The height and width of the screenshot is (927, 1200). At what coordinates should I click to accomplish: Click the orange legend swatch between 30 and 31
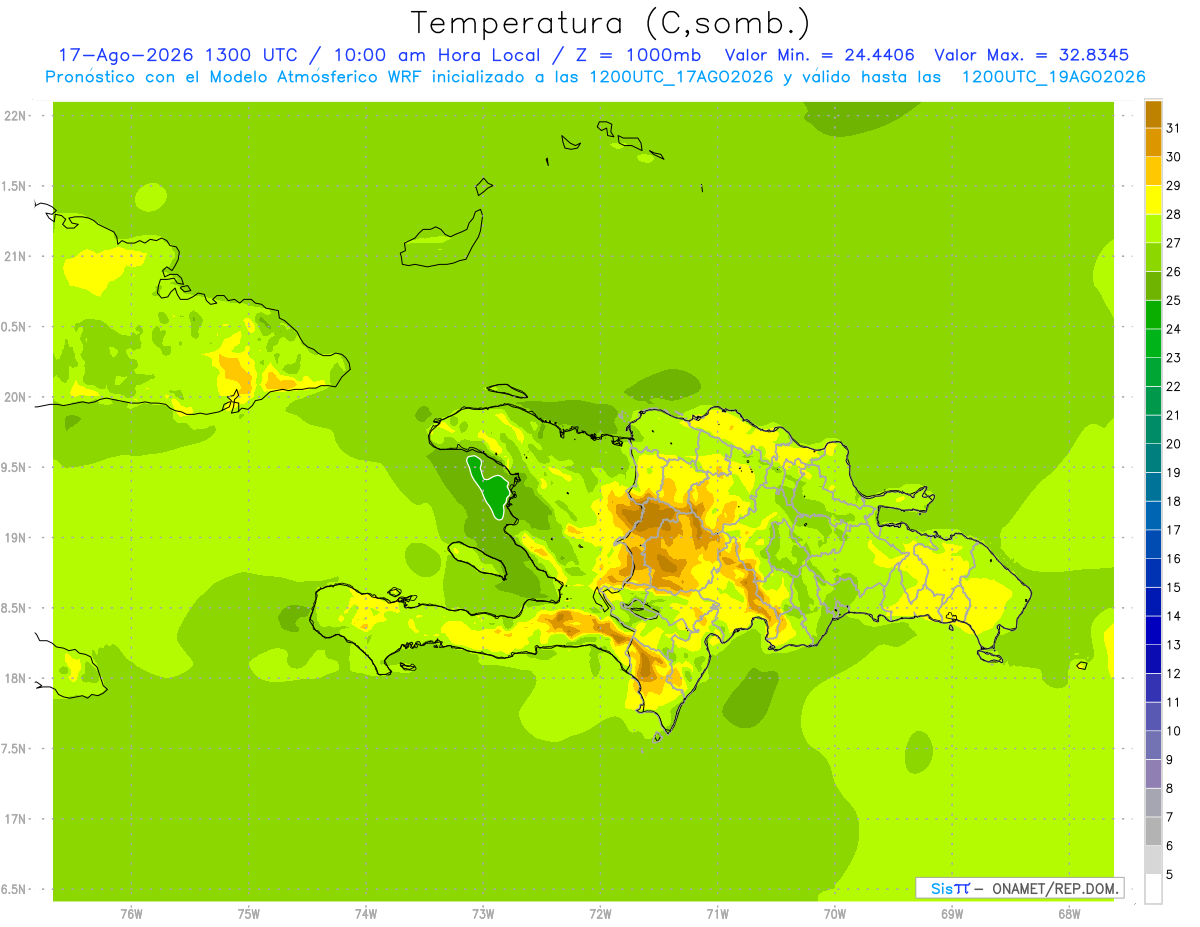[1153, 142]
